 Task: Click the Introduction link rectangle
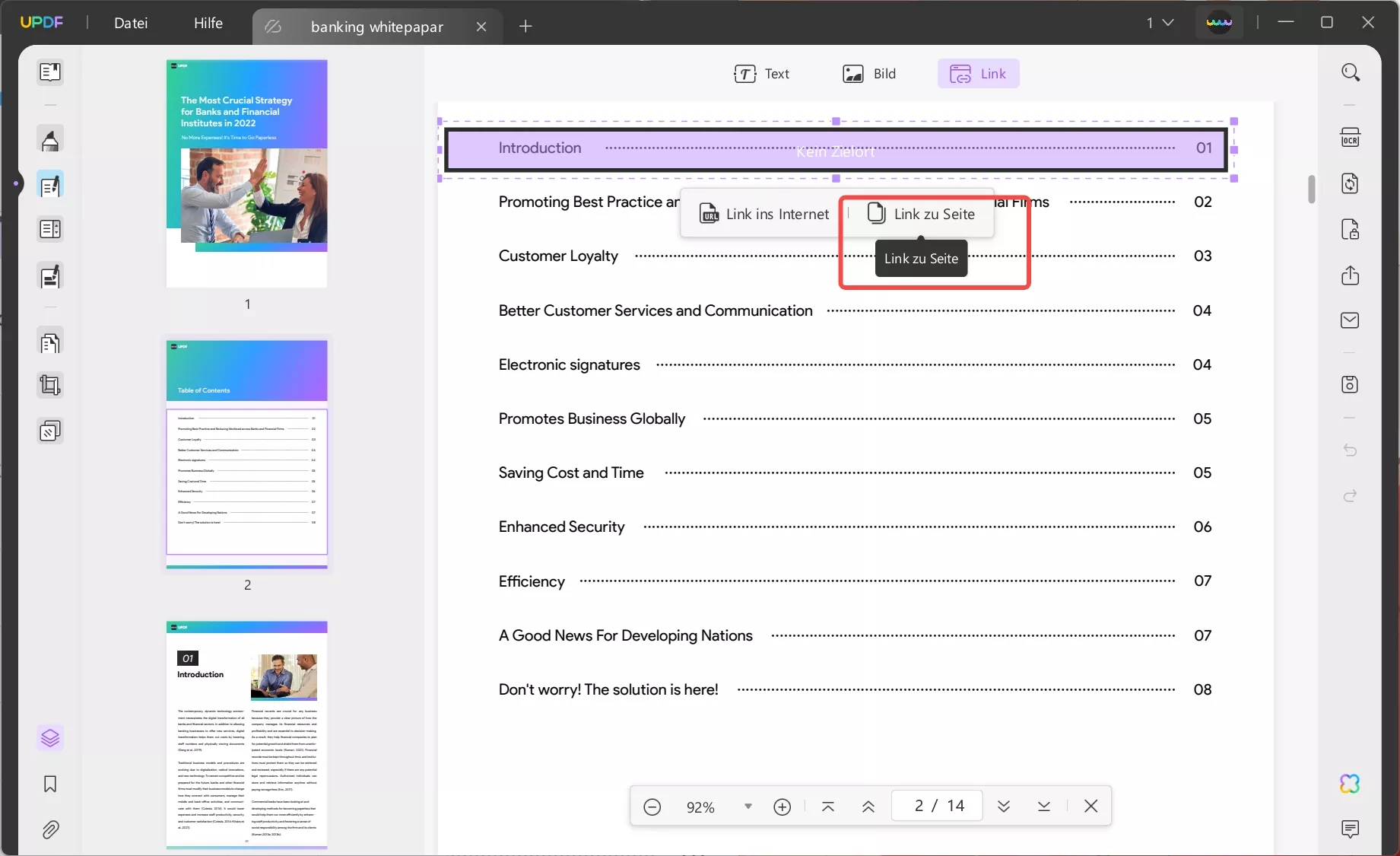[837, 149]
